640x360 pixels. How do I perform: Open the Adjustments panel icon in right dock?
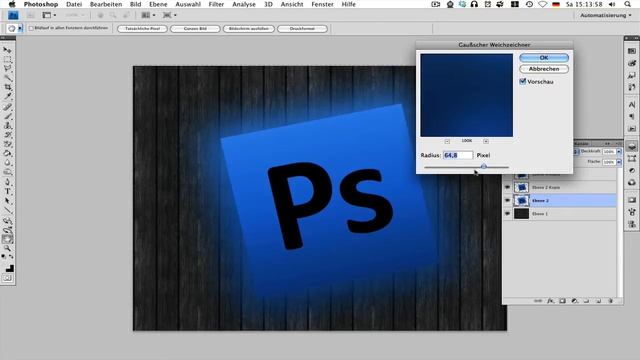point(632,170)
